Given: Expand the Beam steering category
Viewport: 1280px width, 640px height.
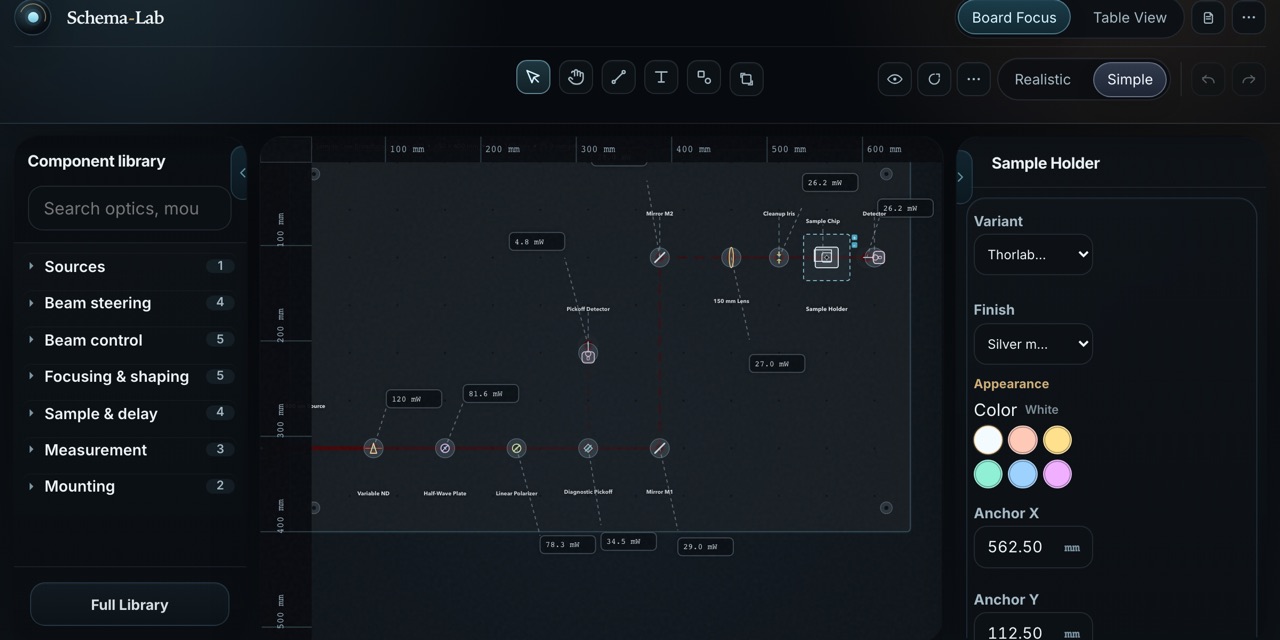Looking at the screenshot, I should 130,303.
